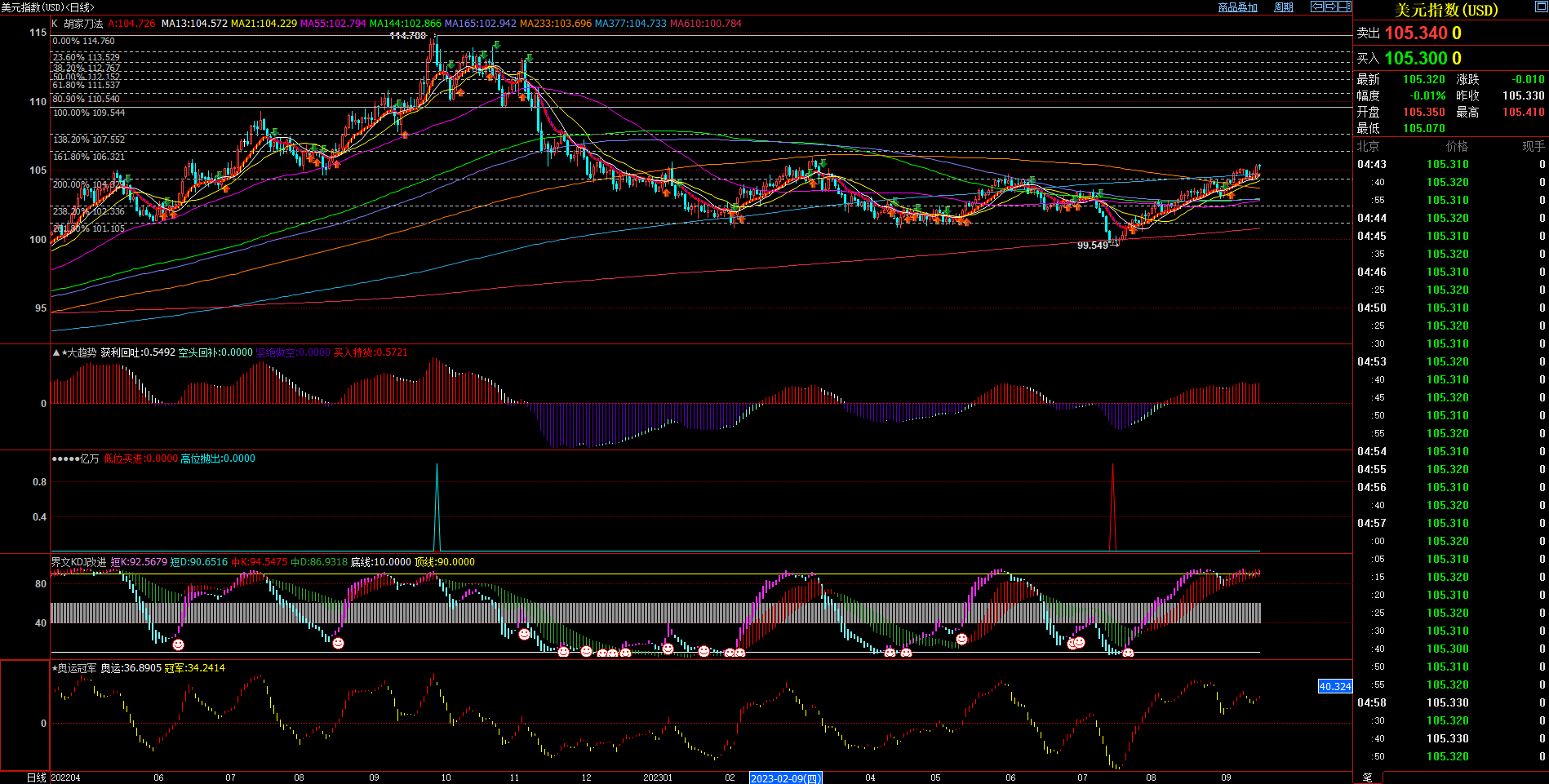Image resolution: width=1549 pixels, height=784 pixels.
Task: Open the 周期 period menu
Action: click(x=1284, y=7)
